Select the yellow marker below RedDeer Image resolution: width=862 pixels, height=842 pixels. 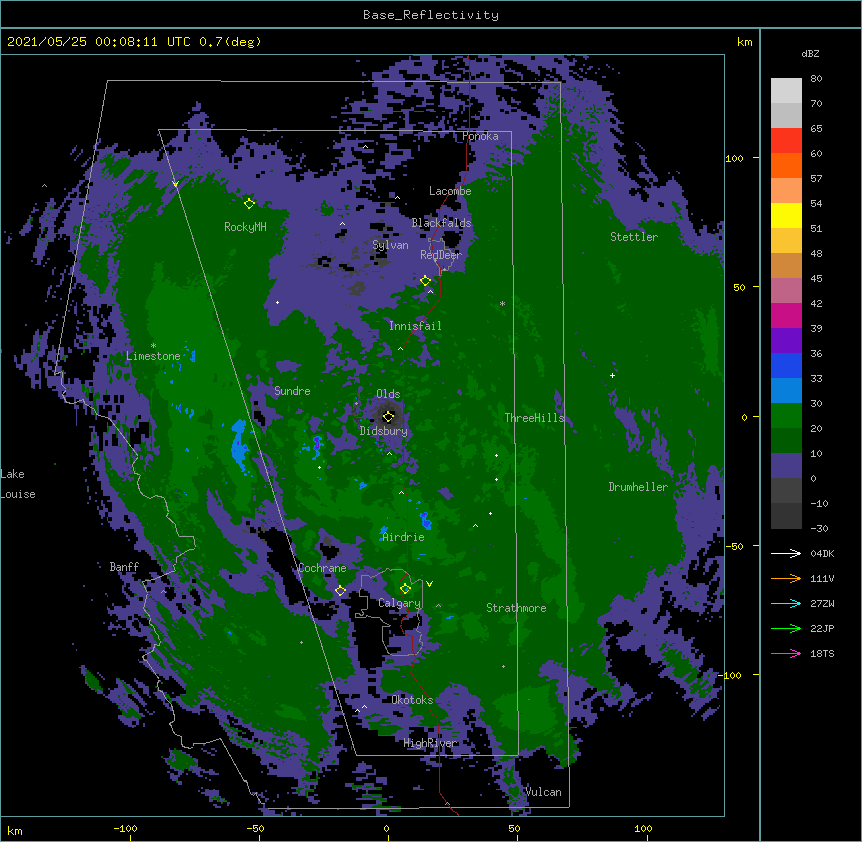tap(425, 280)
